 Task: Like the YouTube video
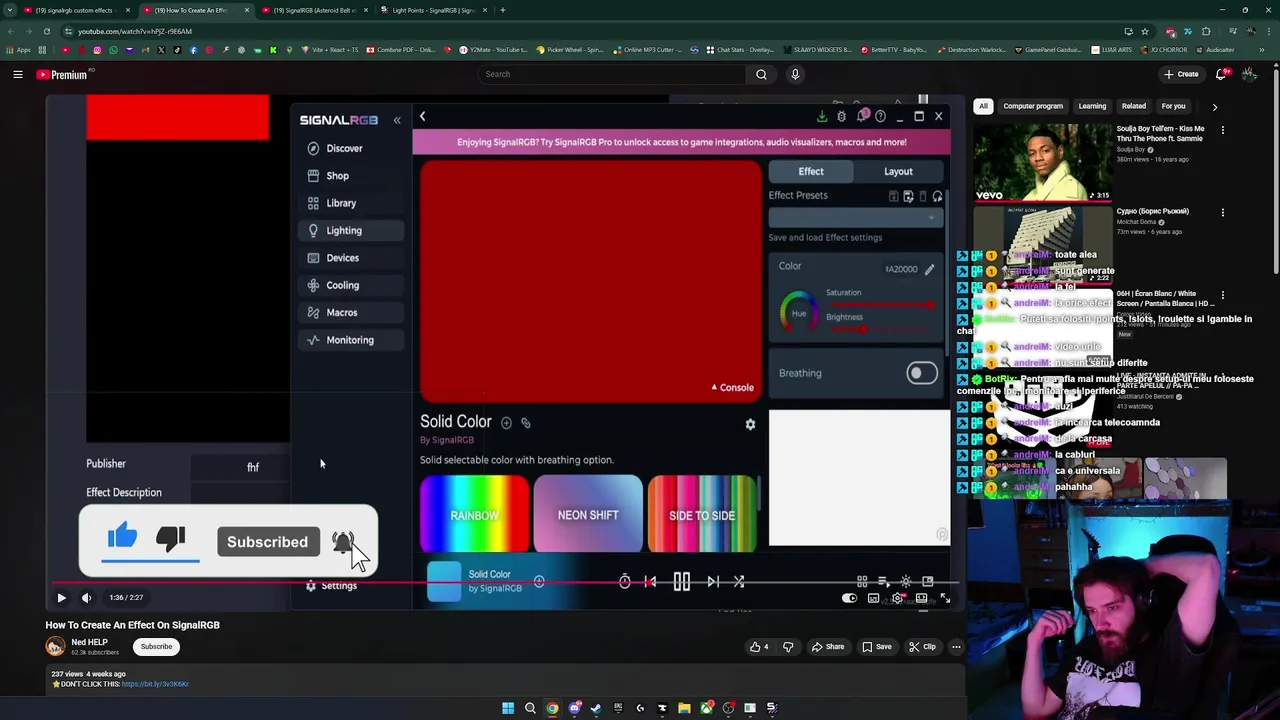point(760,647)
